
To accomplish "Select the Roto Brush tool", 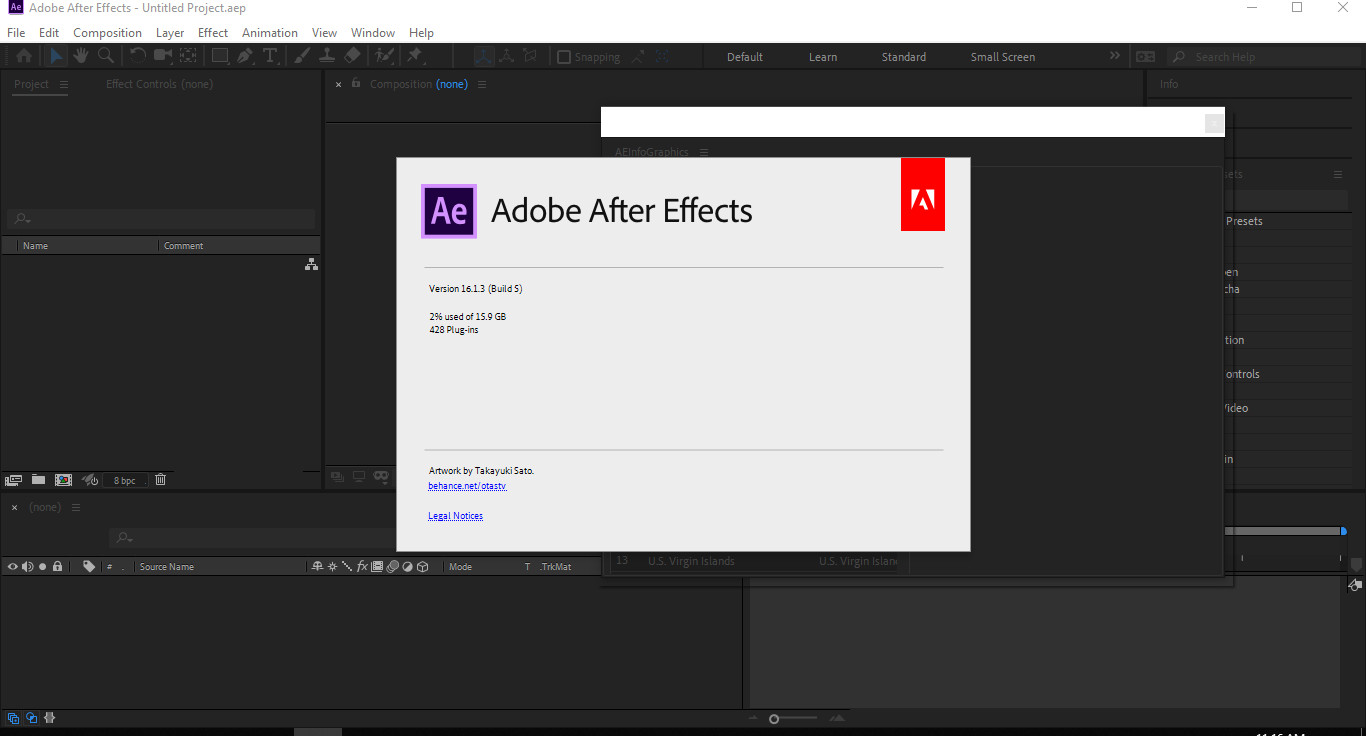I will tap(384, 56).
